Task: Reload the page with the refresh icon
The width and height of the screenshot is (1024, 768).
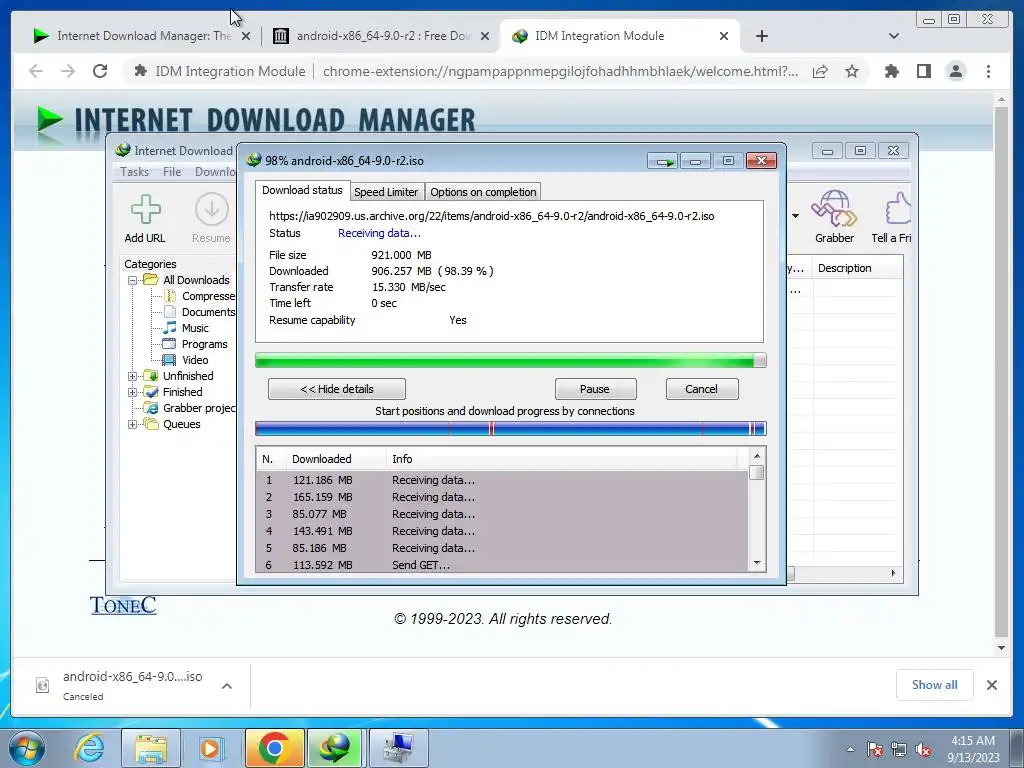Action: (x=100, y=71)
